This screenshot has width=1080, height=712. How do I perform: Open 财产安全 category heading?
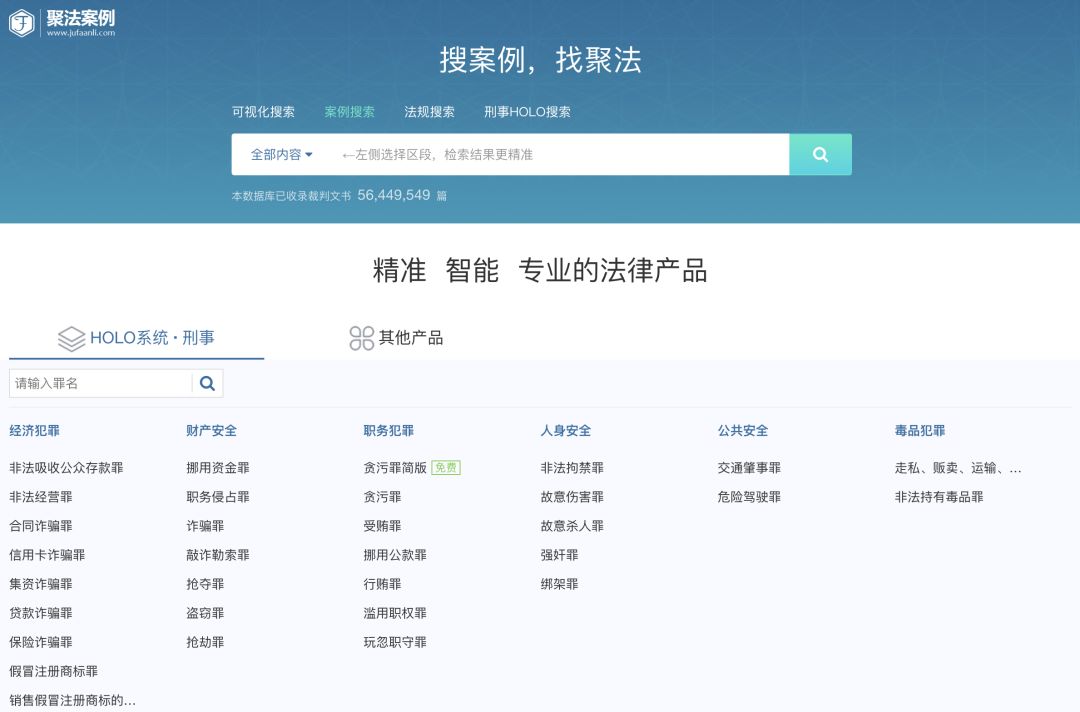coord(211,430)
